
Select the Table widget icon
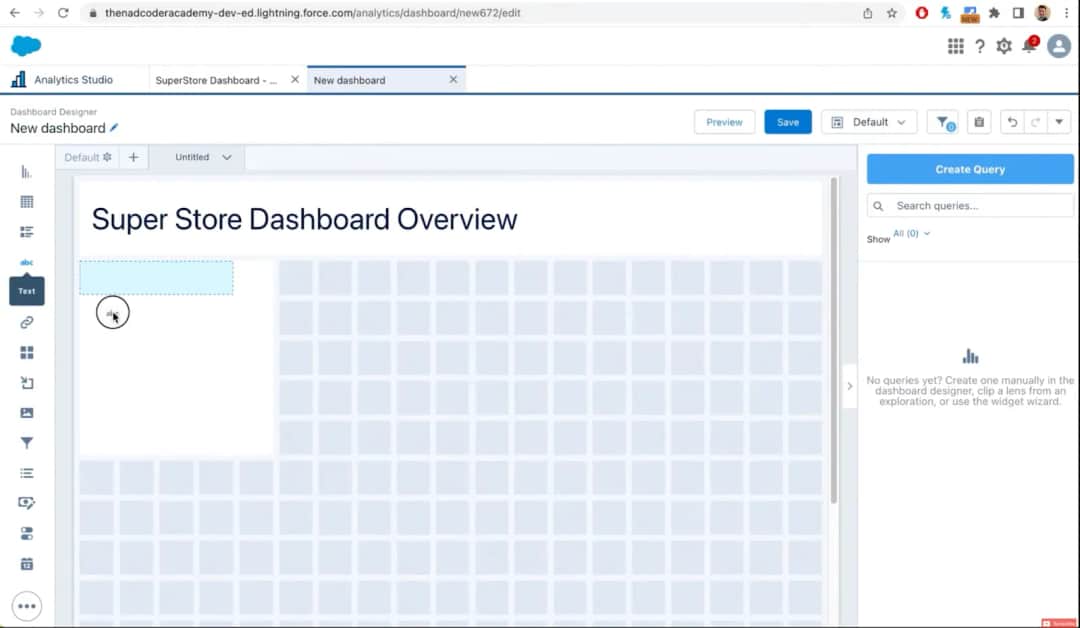coord(26,202)
